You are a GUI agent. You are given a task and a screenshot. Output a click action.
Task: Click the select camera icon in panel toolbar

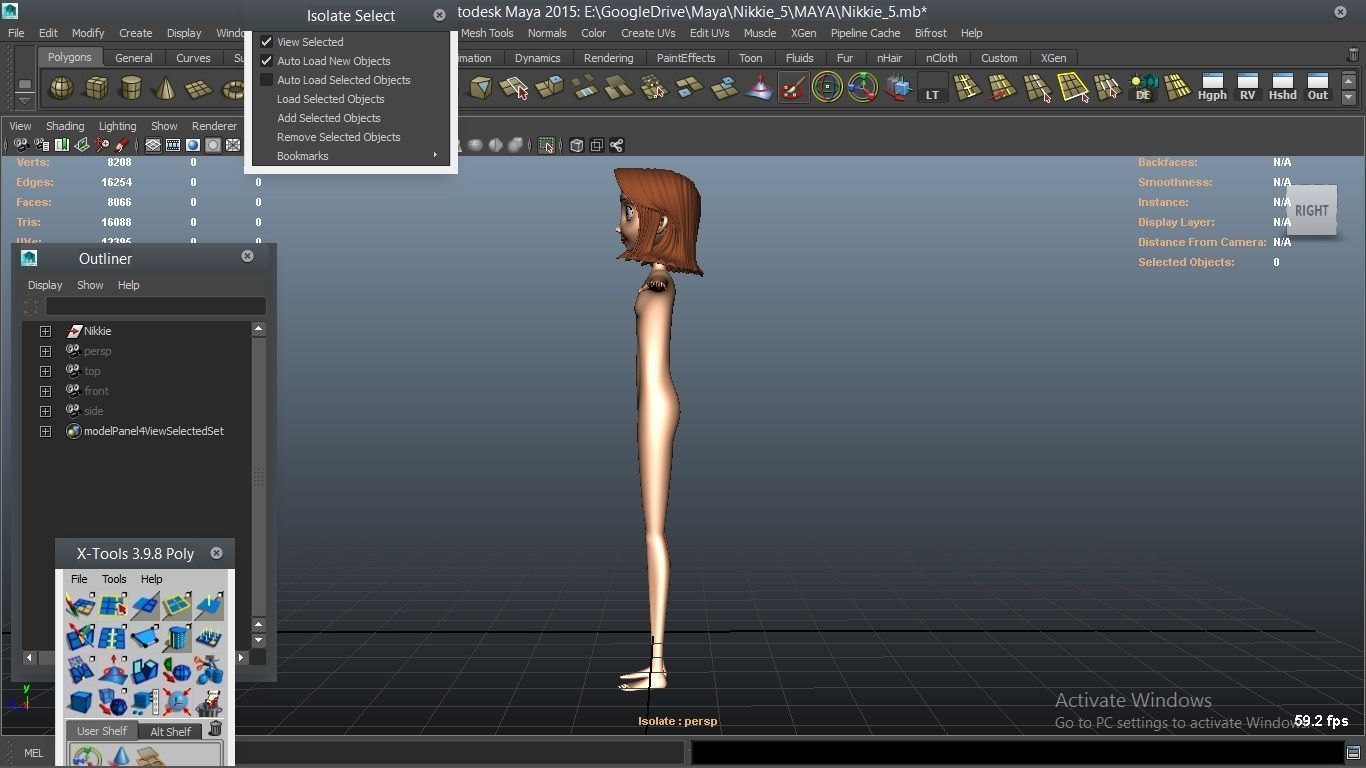click(x=21, y=145)
